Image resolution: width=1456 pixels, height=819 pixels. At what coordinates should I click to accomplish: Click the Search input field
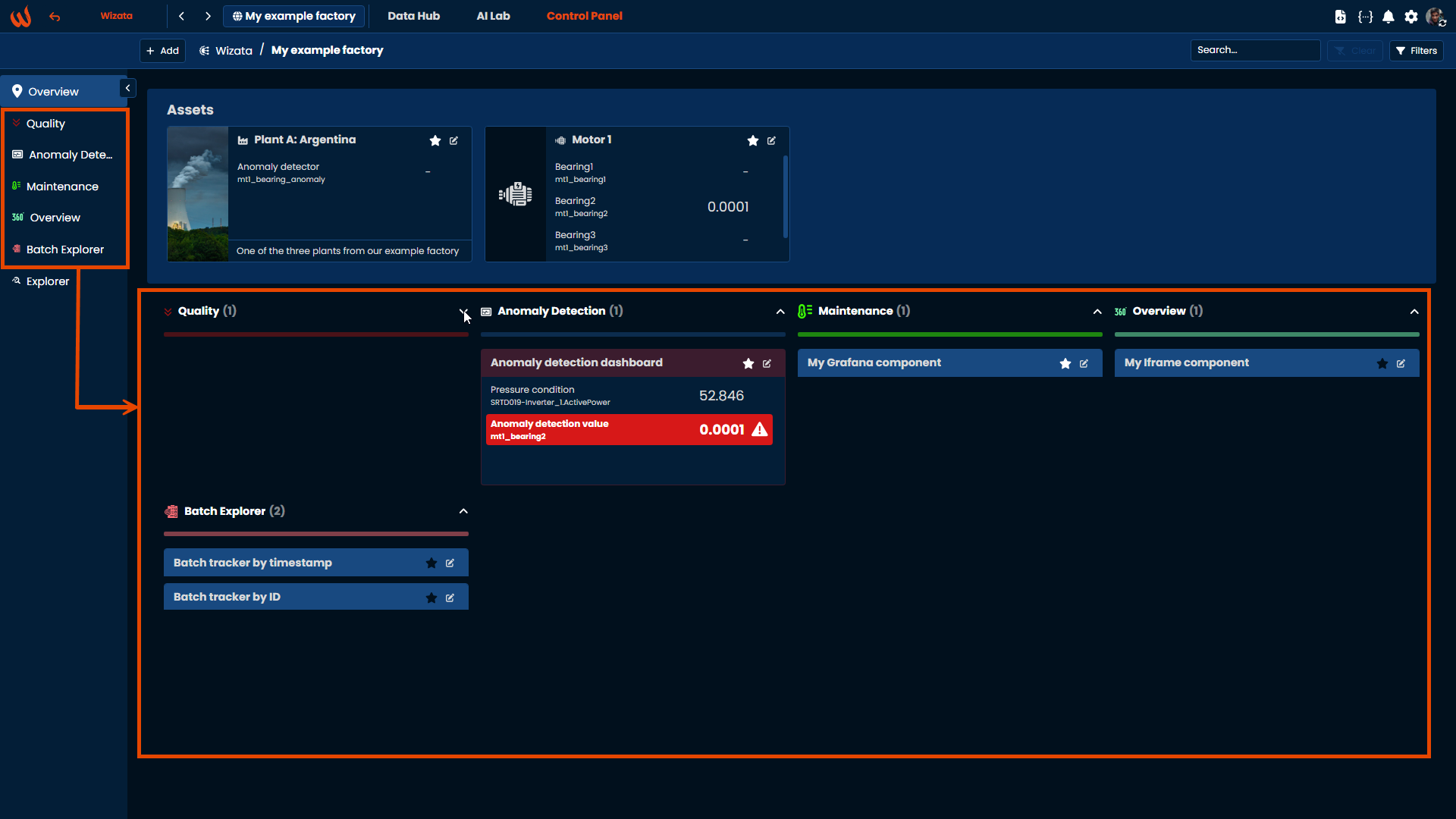[x=1254, y=50]
